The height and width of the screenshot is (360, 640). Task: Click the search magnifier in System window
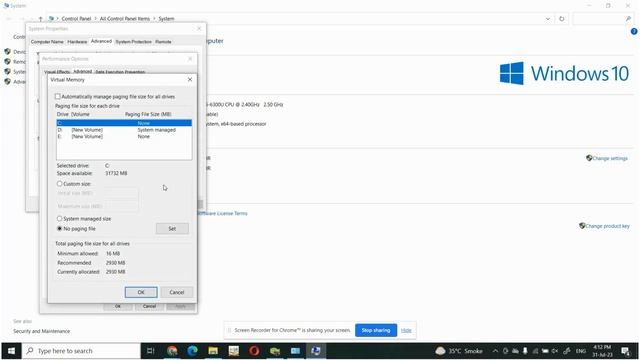628,19
